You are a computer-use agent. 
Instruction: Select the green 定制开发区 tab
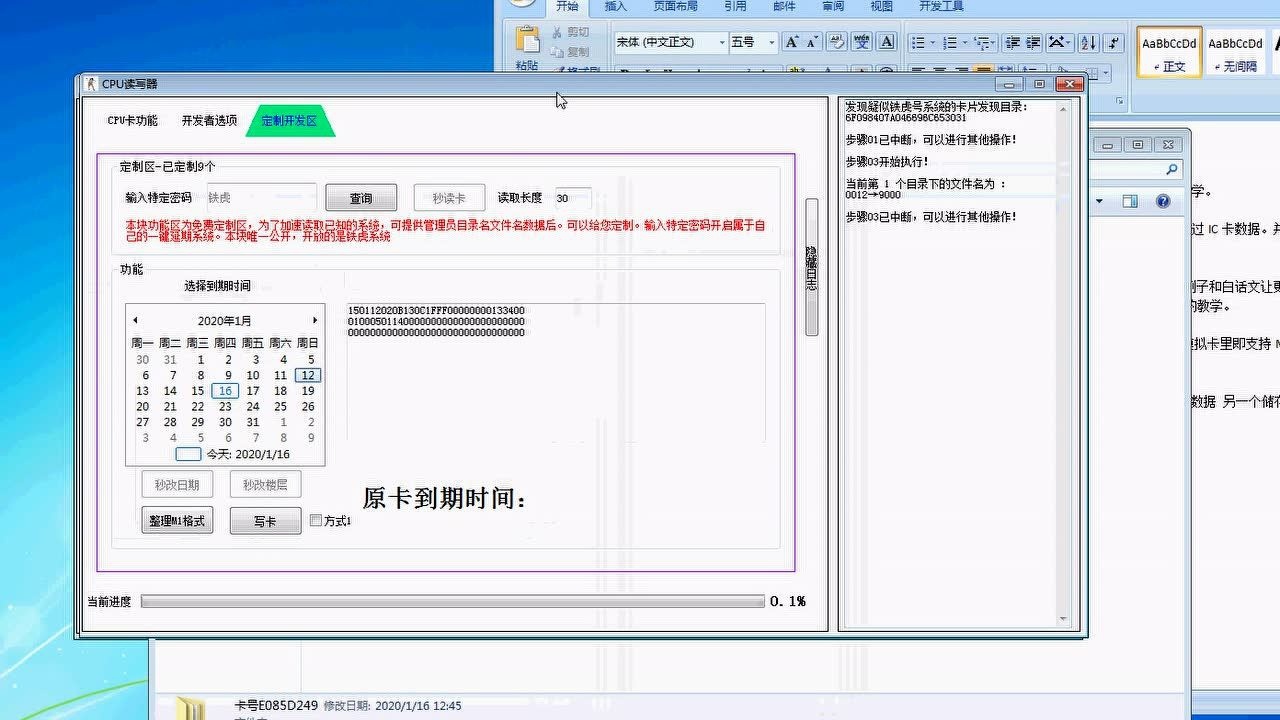[x=289, y=121]
